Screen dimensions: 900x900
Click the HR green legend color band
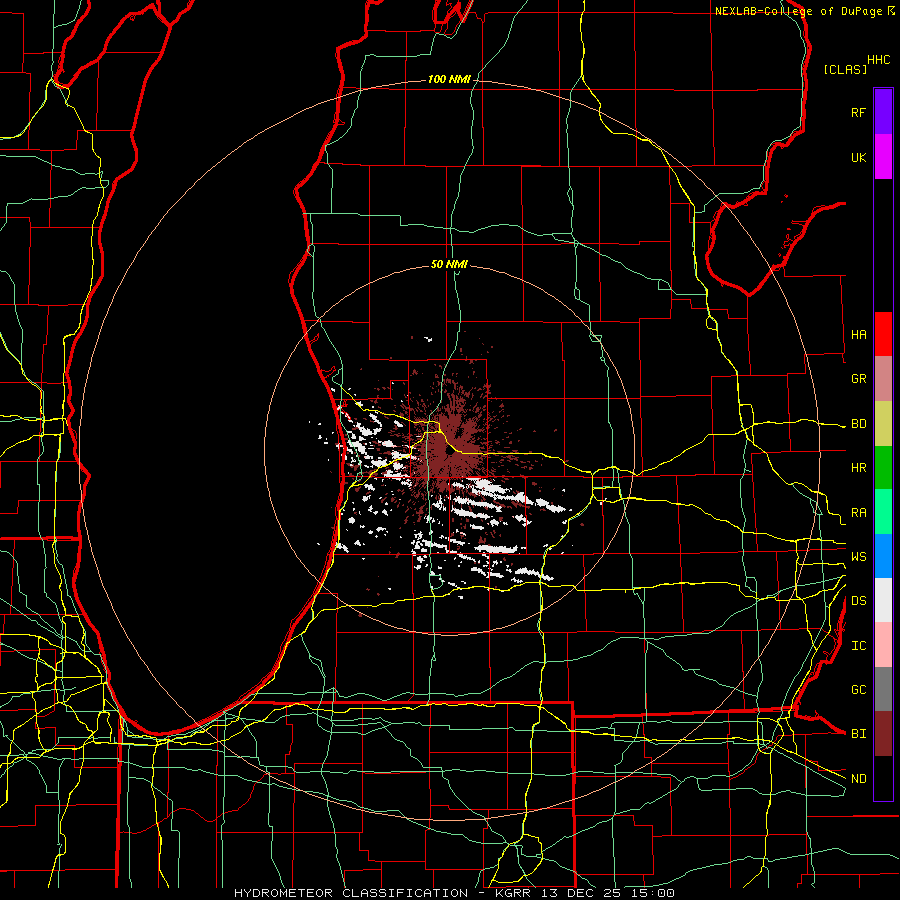883,468
